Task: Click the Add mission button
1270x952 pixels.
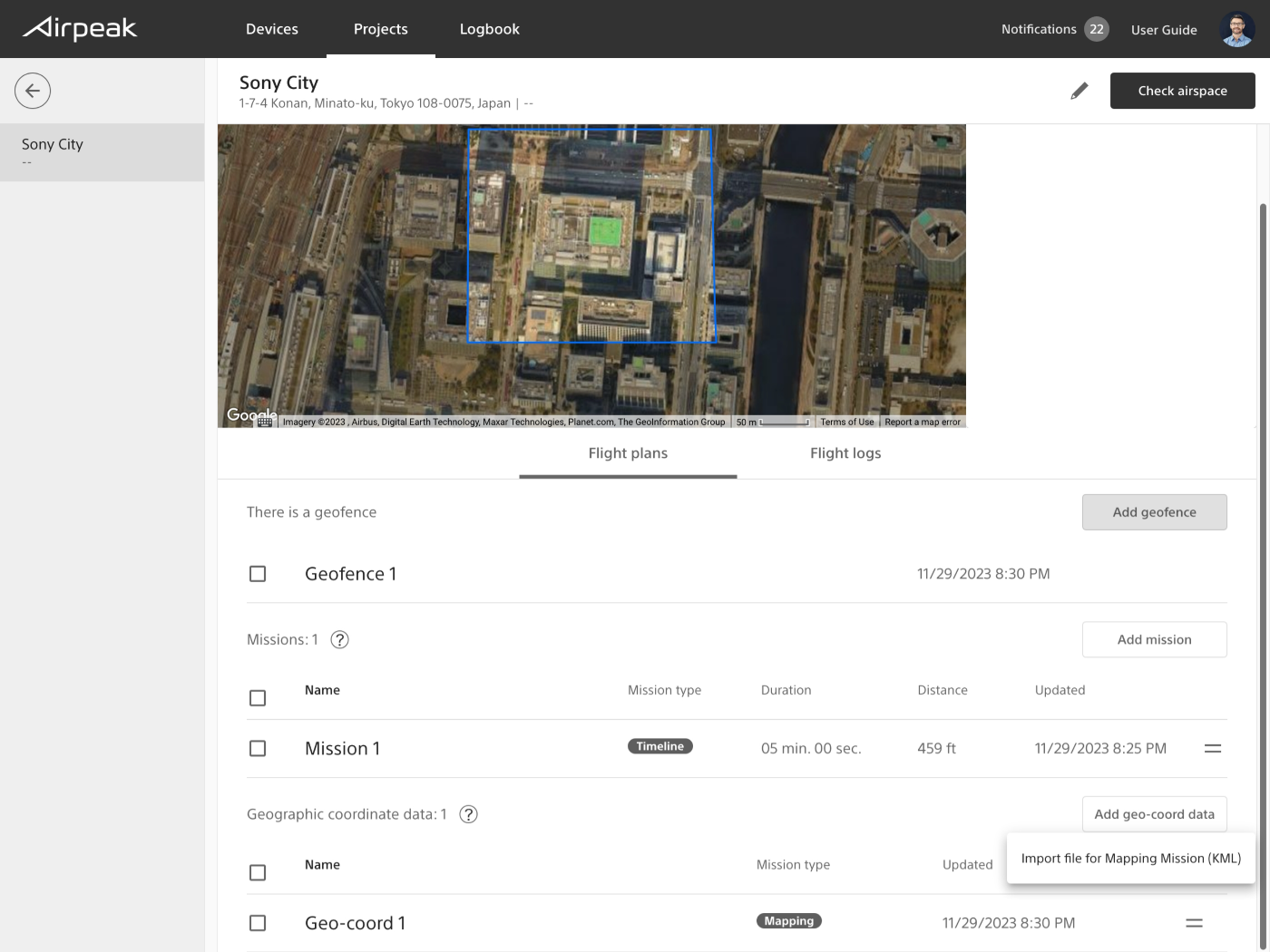Action: coord(1155,639)
